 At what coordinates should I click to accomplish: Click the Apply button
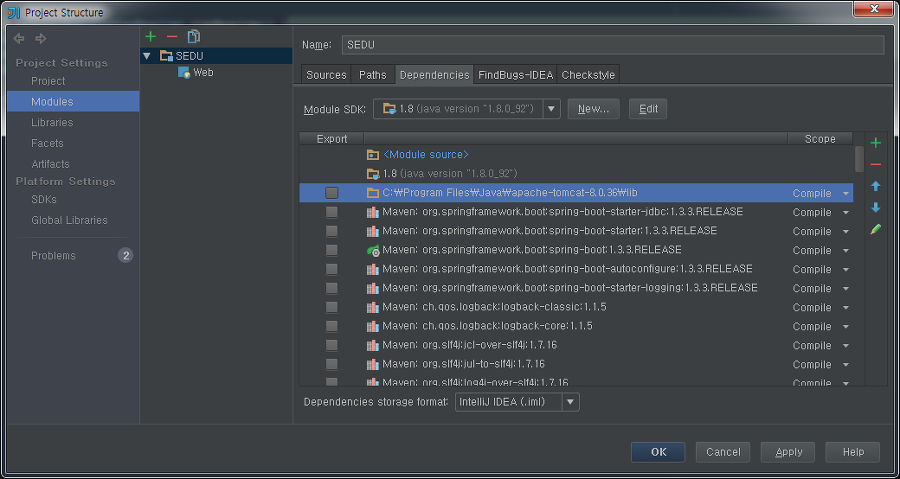[788, 452]
